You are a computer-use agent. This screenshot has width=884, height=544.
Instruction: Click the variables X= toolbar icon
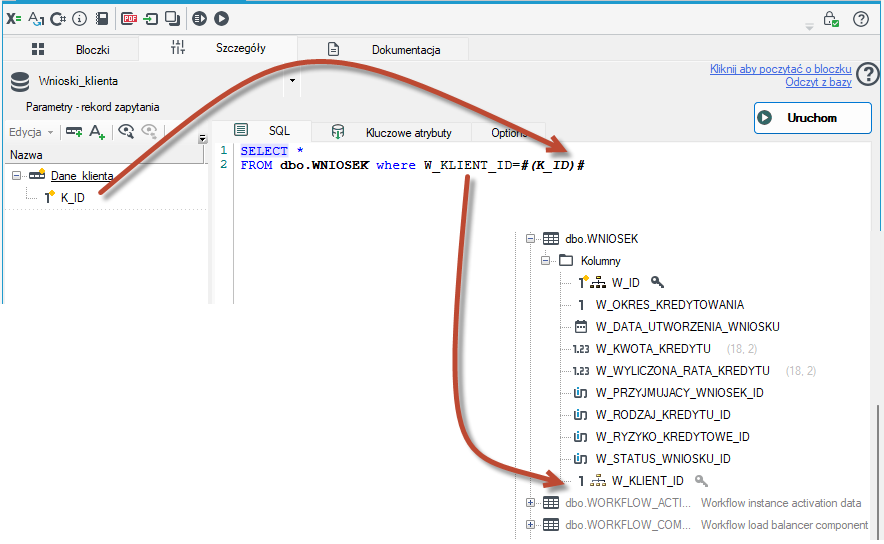pos(14,19)
